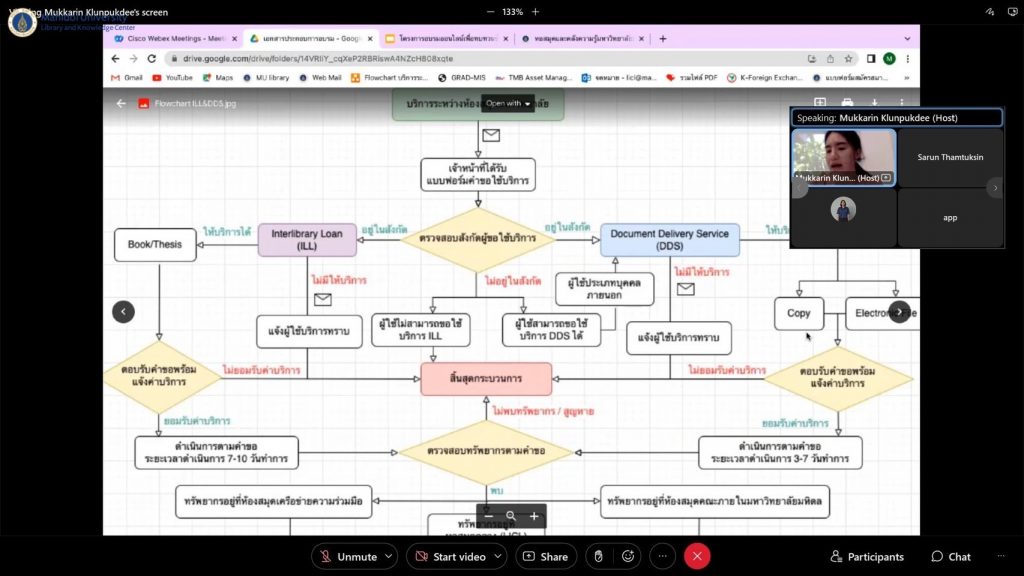Click the Drive preview back arrow
The height and width of the screenshot is (576, 1024).
(121, 103)
